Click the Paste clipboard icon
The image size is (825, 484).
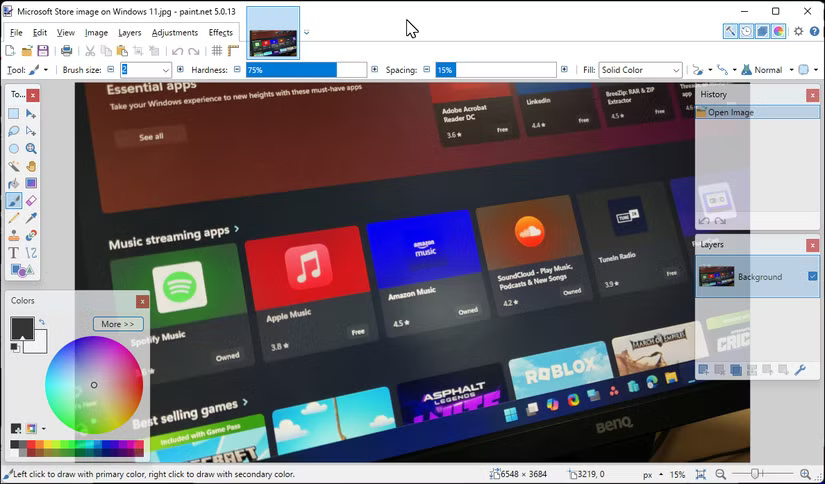click(122, 51)
